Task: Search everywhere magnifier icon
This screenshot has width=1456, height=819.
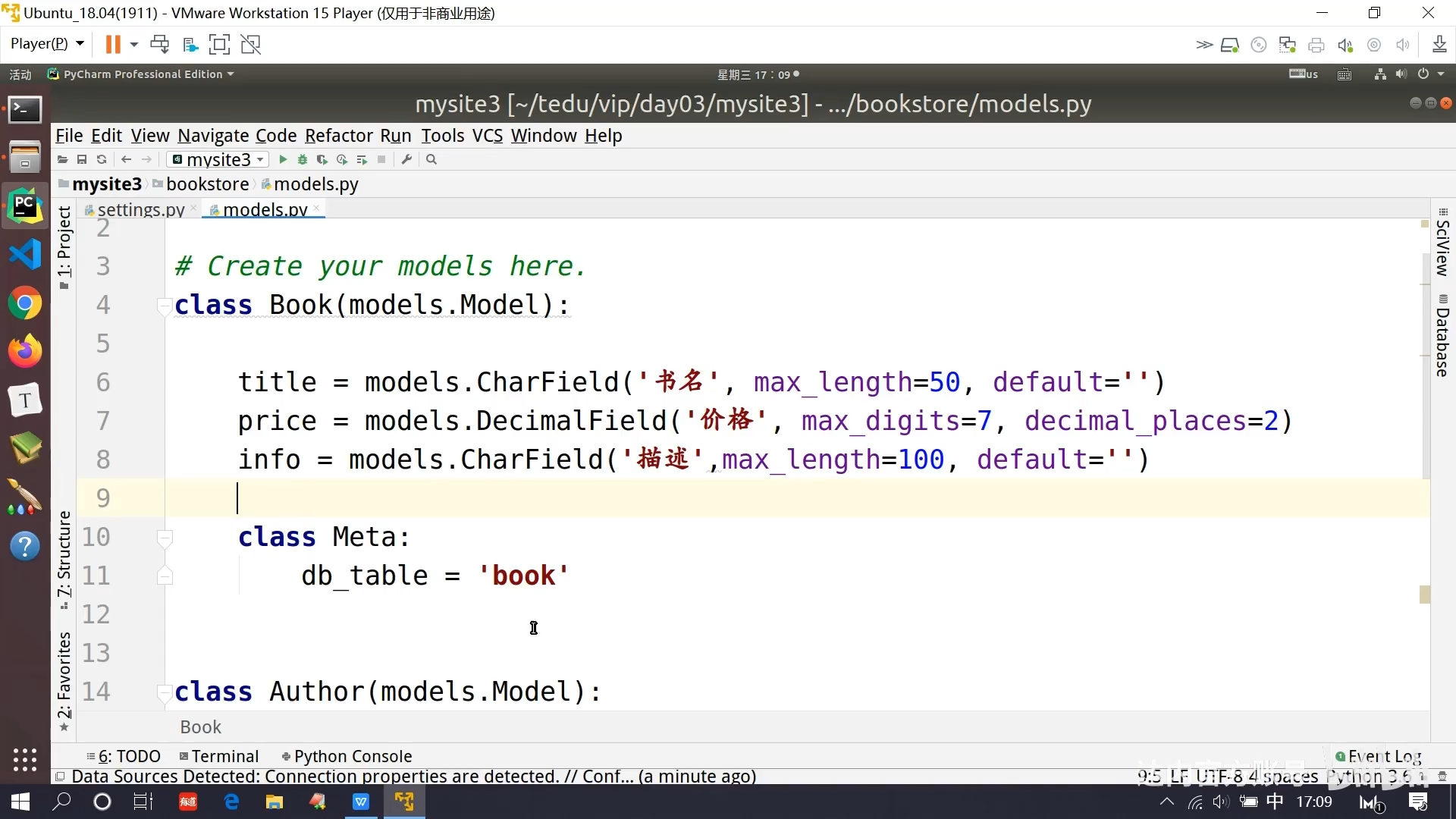Action: 431,160
